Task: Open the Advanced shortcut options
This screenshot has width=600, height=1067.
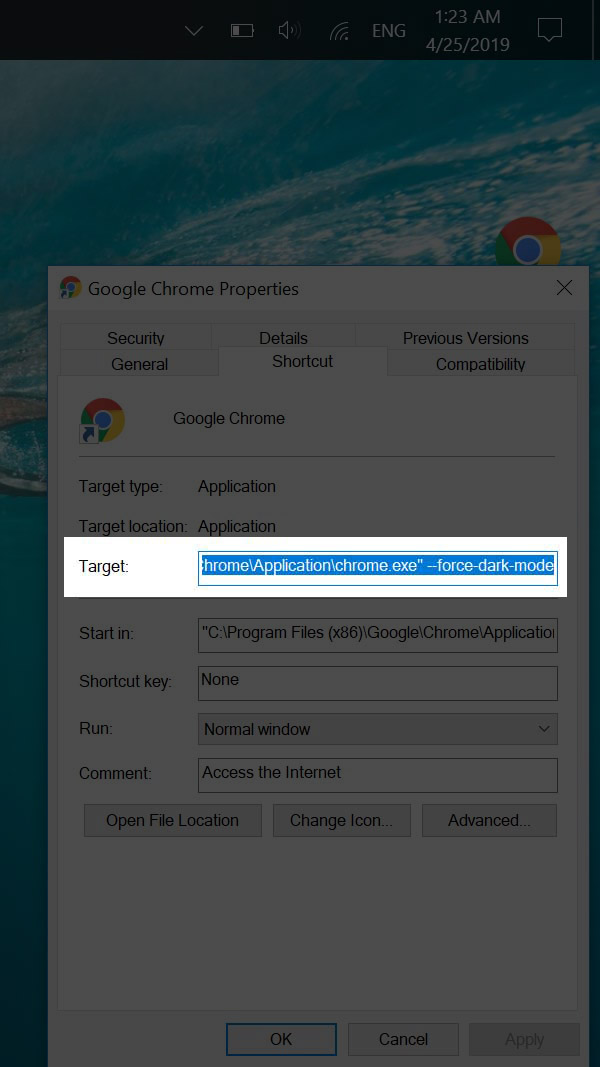Action: [x=489, y=820]
